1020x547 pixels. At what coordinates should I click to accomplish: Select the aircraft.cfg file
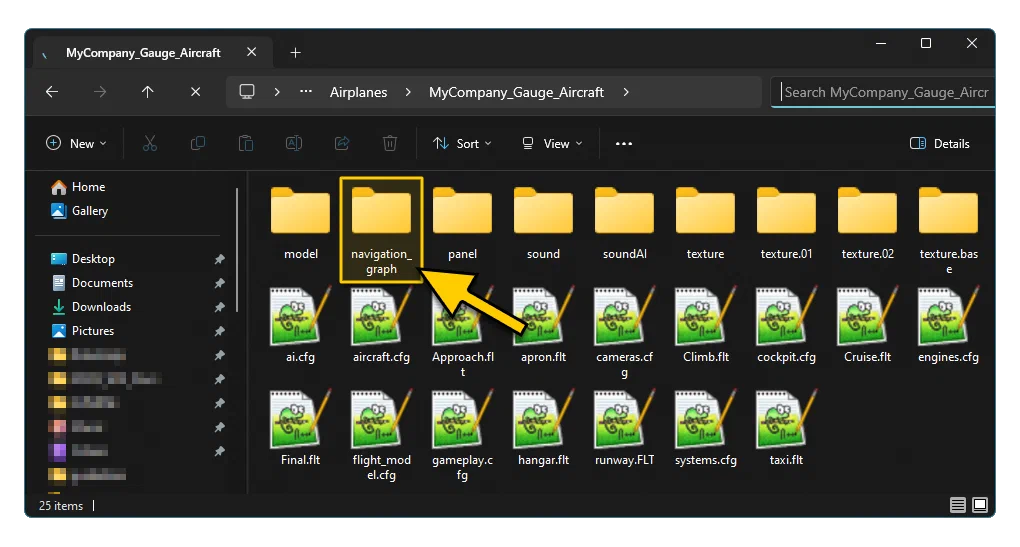(x=381, y=325)
